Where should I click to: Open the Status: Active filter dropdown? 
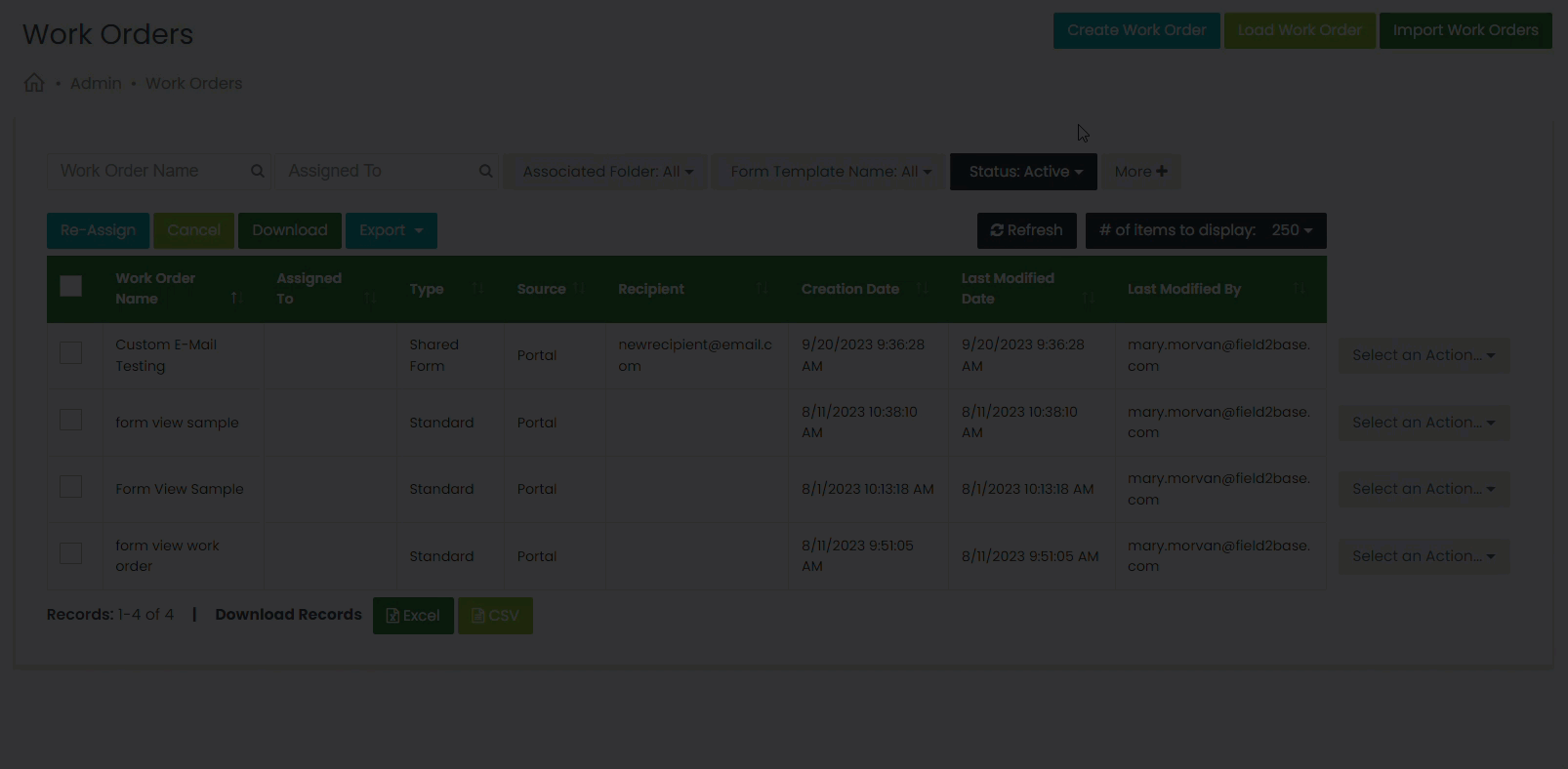click(1023, 172)
